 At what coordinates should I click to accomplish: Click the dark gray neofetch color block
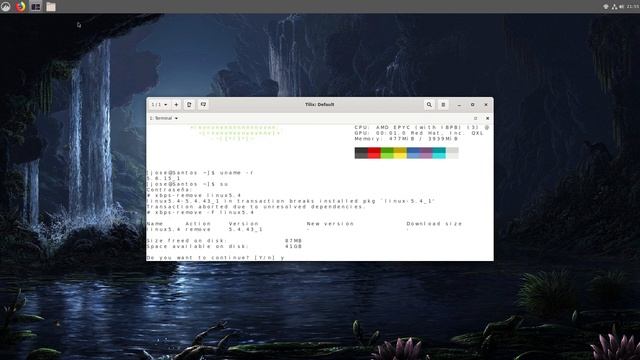(x=361, y=153)
